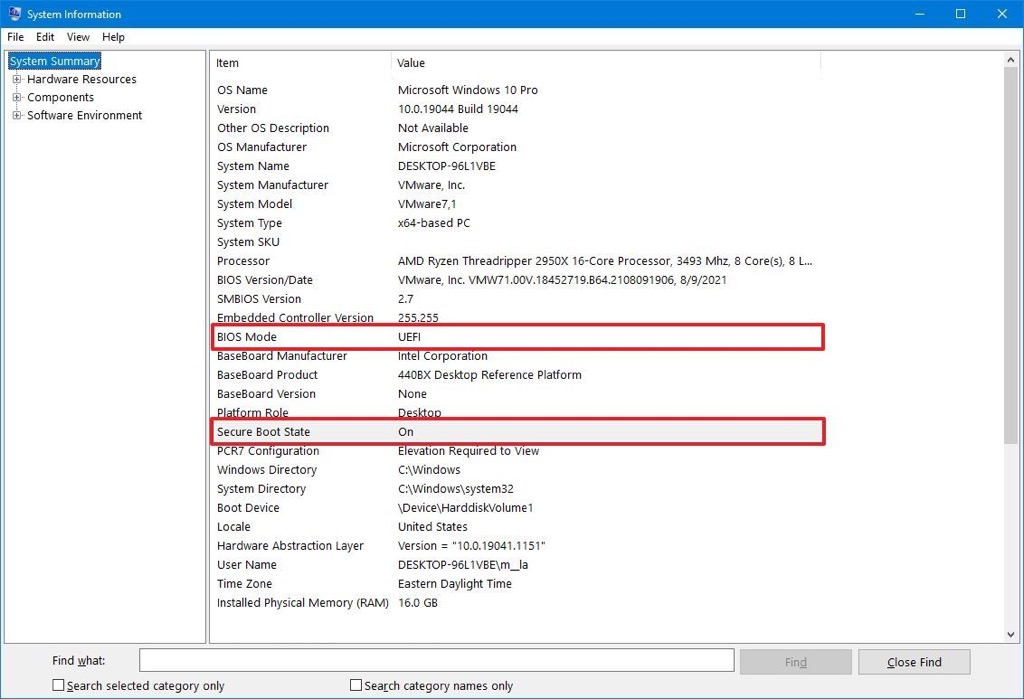Open the Edit menu
Screen dimensions: 1024x699
(46, 37)
